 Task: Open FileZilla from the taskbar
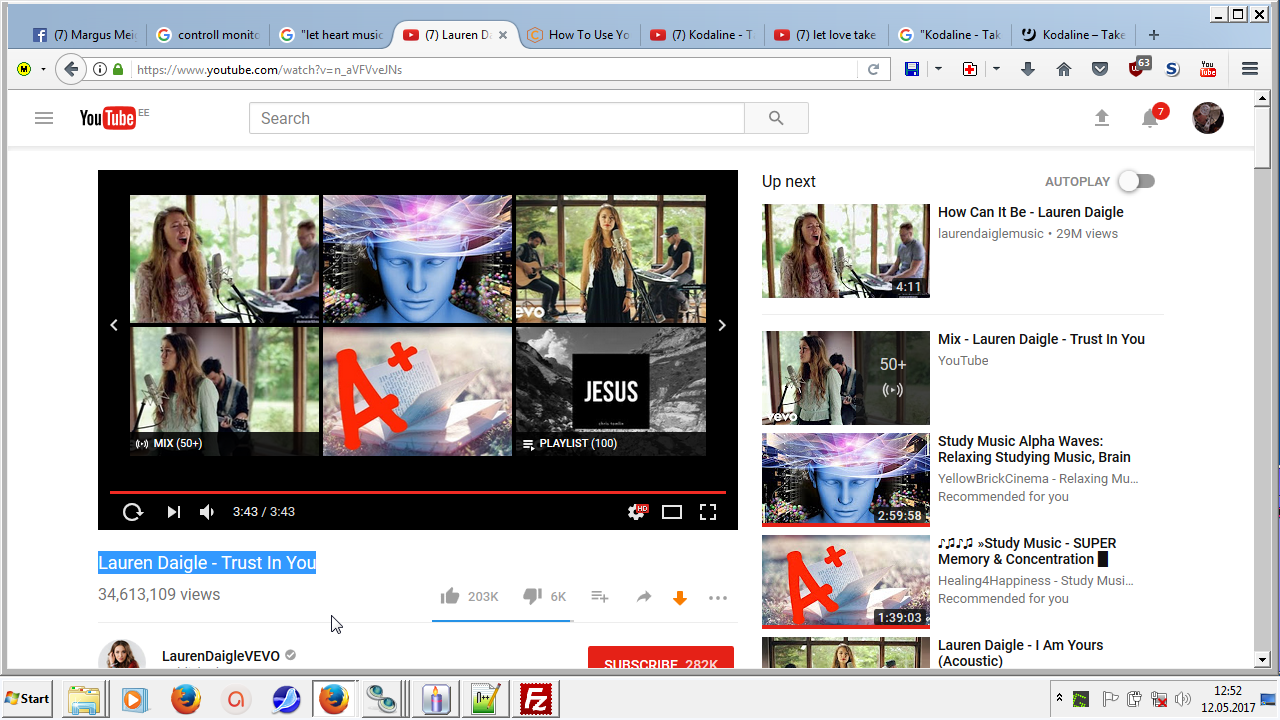(537, 699)
